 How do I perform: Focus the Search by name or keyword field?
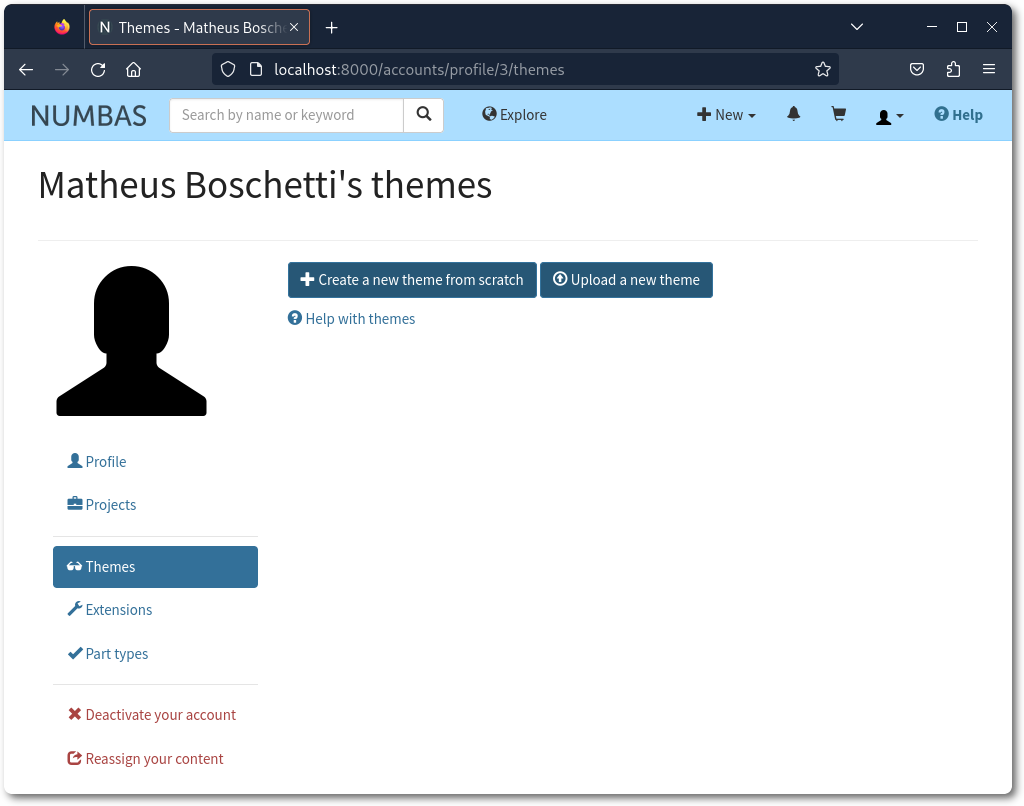286,115
